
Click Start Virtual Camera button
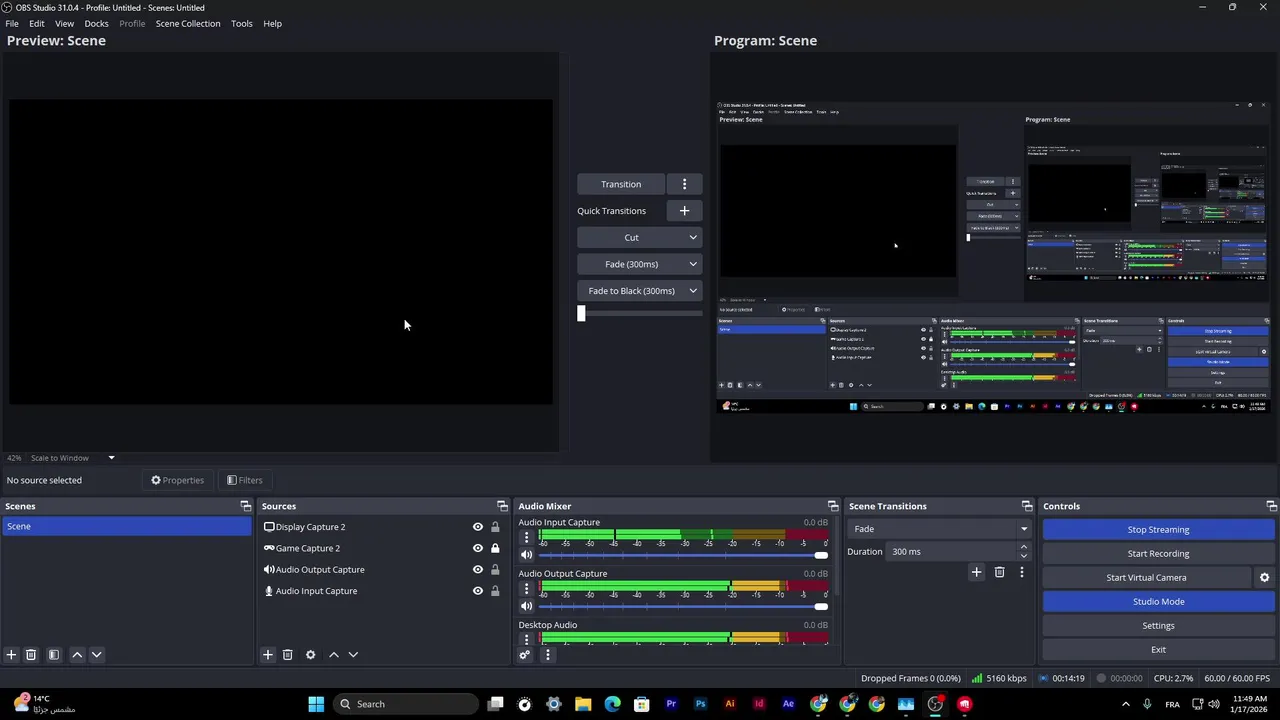point(1146,577)
